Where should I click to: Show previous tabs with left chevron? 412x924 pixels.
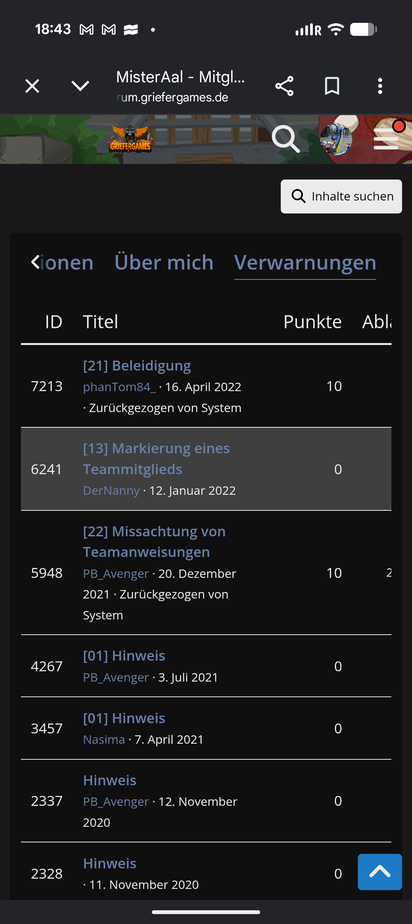tap(35, 262)
